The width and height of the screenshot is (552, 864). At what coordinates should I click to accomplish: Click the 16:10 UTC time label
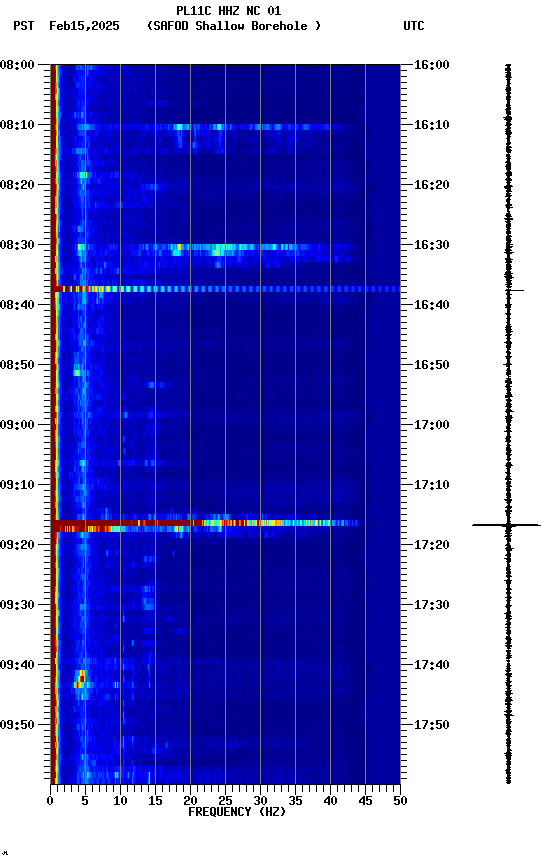click(431, 125)
